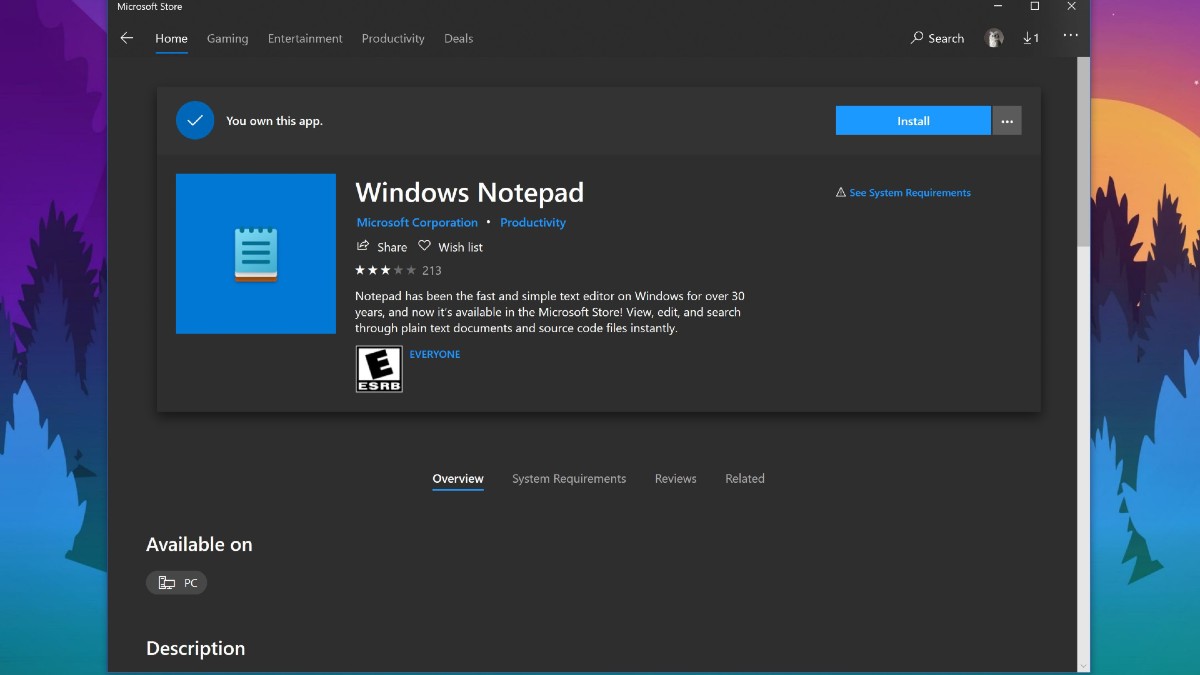Click the Available on heading

[x=199, y=544]
